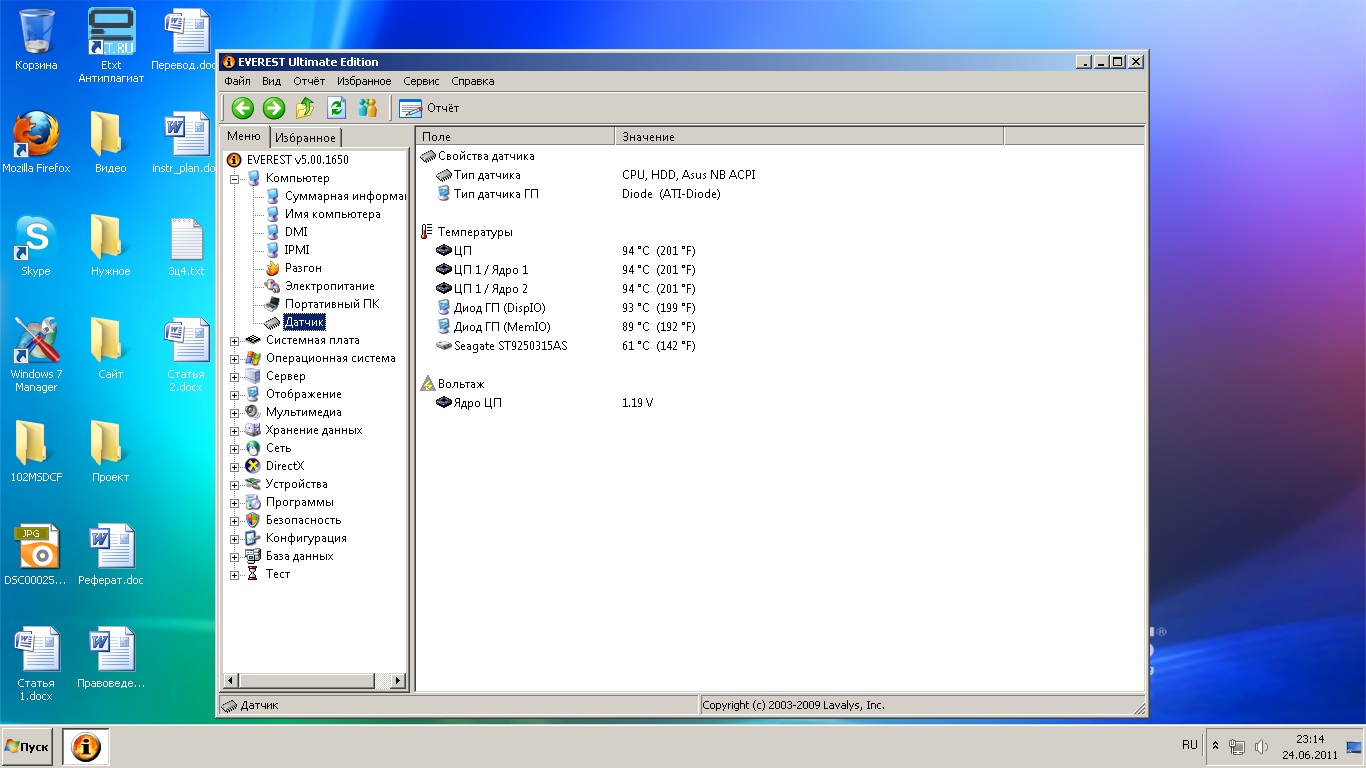Open the Отчёт report toolbar button
1366x768 pixels.
pyautogui.click(x=429, y=108)
